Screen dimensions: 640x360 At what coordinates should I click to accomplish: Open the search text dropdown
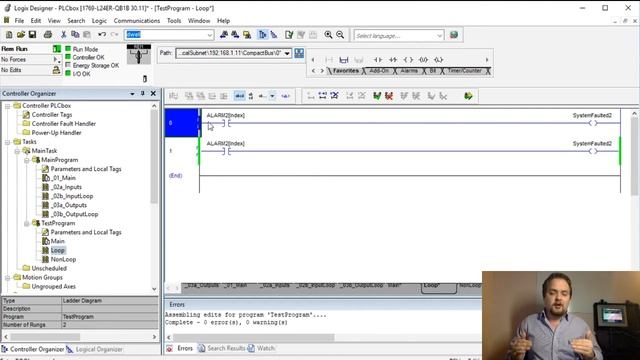tap(209, 35)
